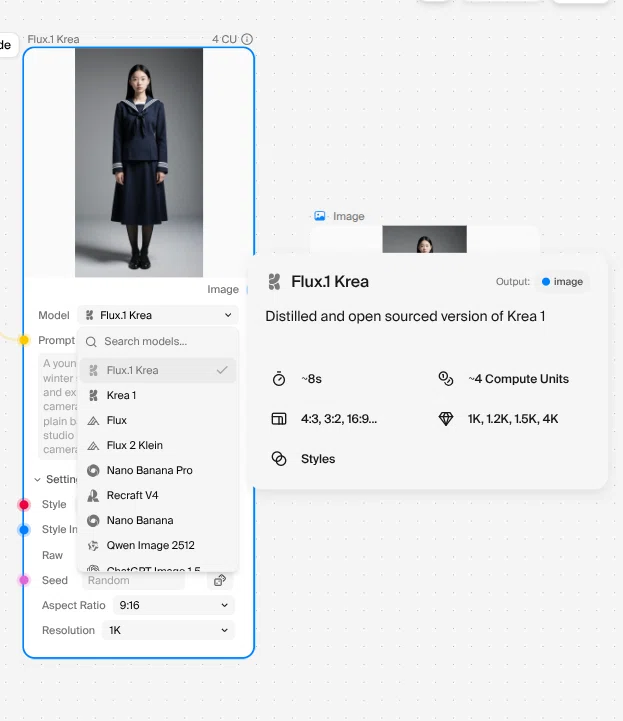Click the Flux triangle logo icon
The width and height of the screenshot is (623, 721).
click(93, 421)
